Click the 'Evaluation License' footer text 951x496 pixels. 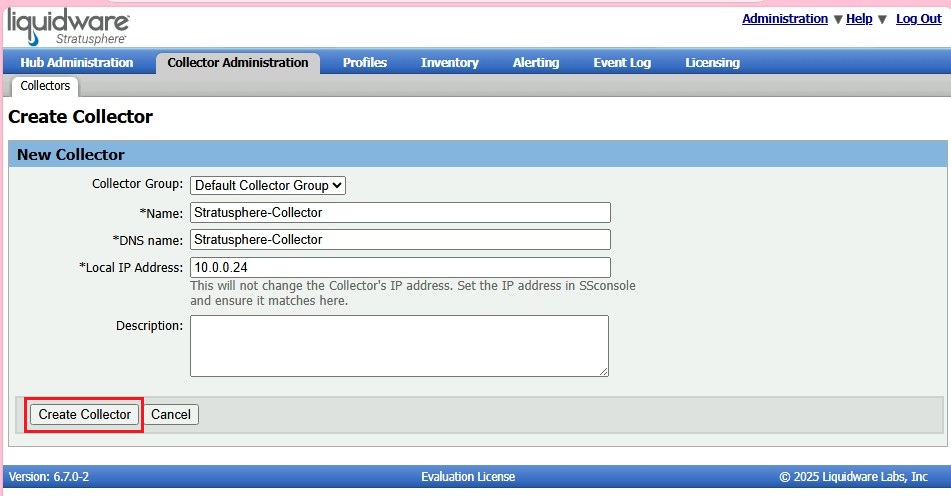click(468, 477)
